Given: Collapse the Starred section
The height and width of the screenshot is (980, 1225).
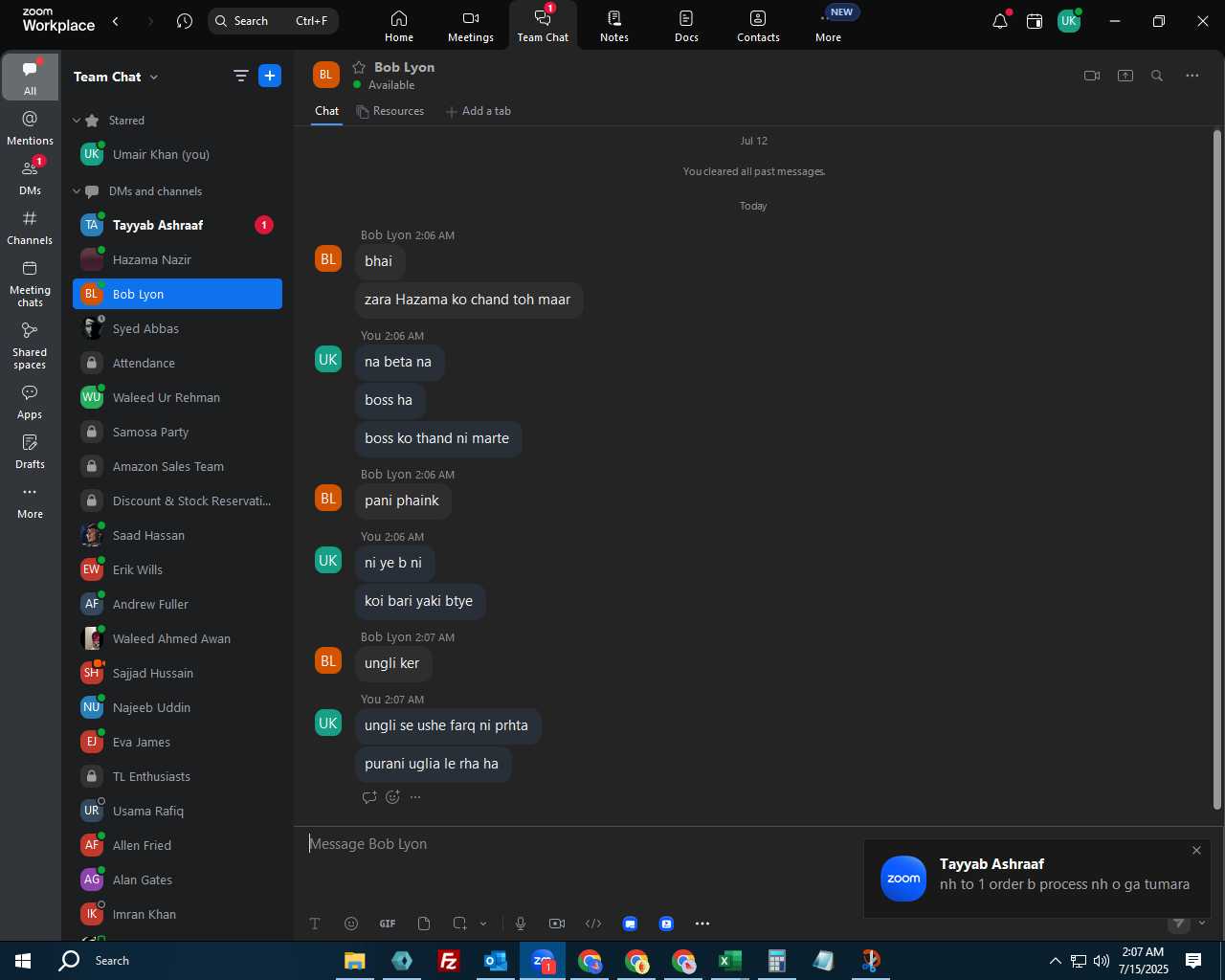Looking at the screenshot, I should click(77, 121).
